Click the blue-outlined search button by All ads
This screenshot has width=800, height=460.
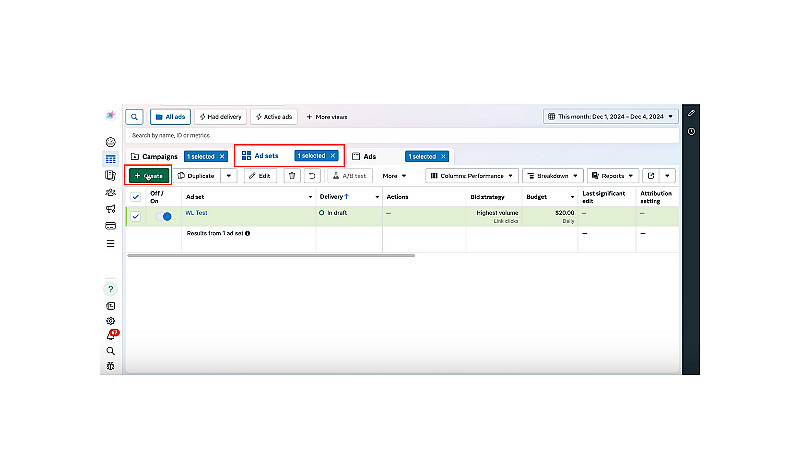(134, 117)
